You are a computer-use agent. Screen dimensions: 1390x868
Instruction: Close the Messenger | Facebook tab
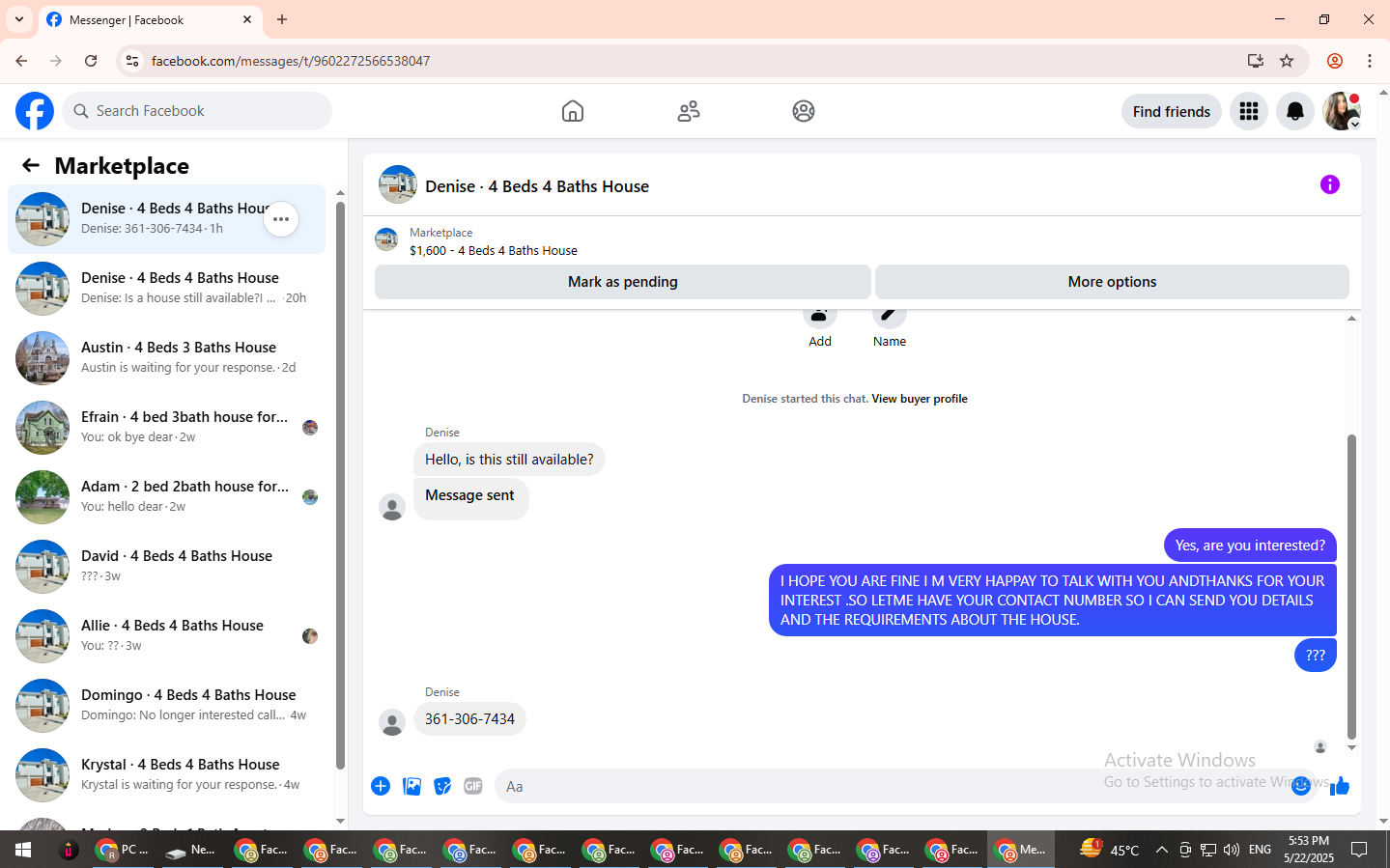click(x=247, y=19)
